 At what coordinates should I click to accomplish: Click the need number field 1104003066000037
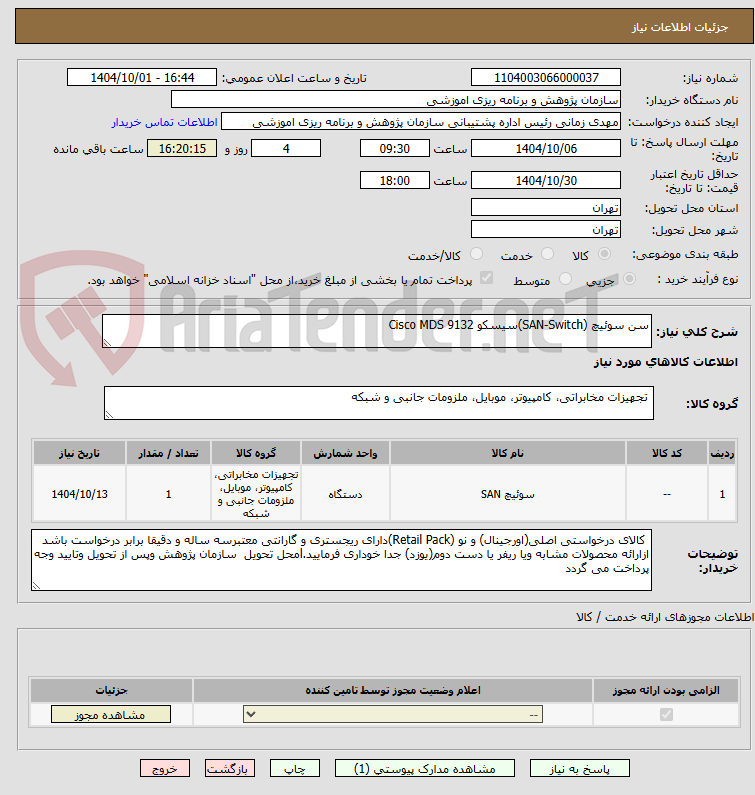(546, 78)
